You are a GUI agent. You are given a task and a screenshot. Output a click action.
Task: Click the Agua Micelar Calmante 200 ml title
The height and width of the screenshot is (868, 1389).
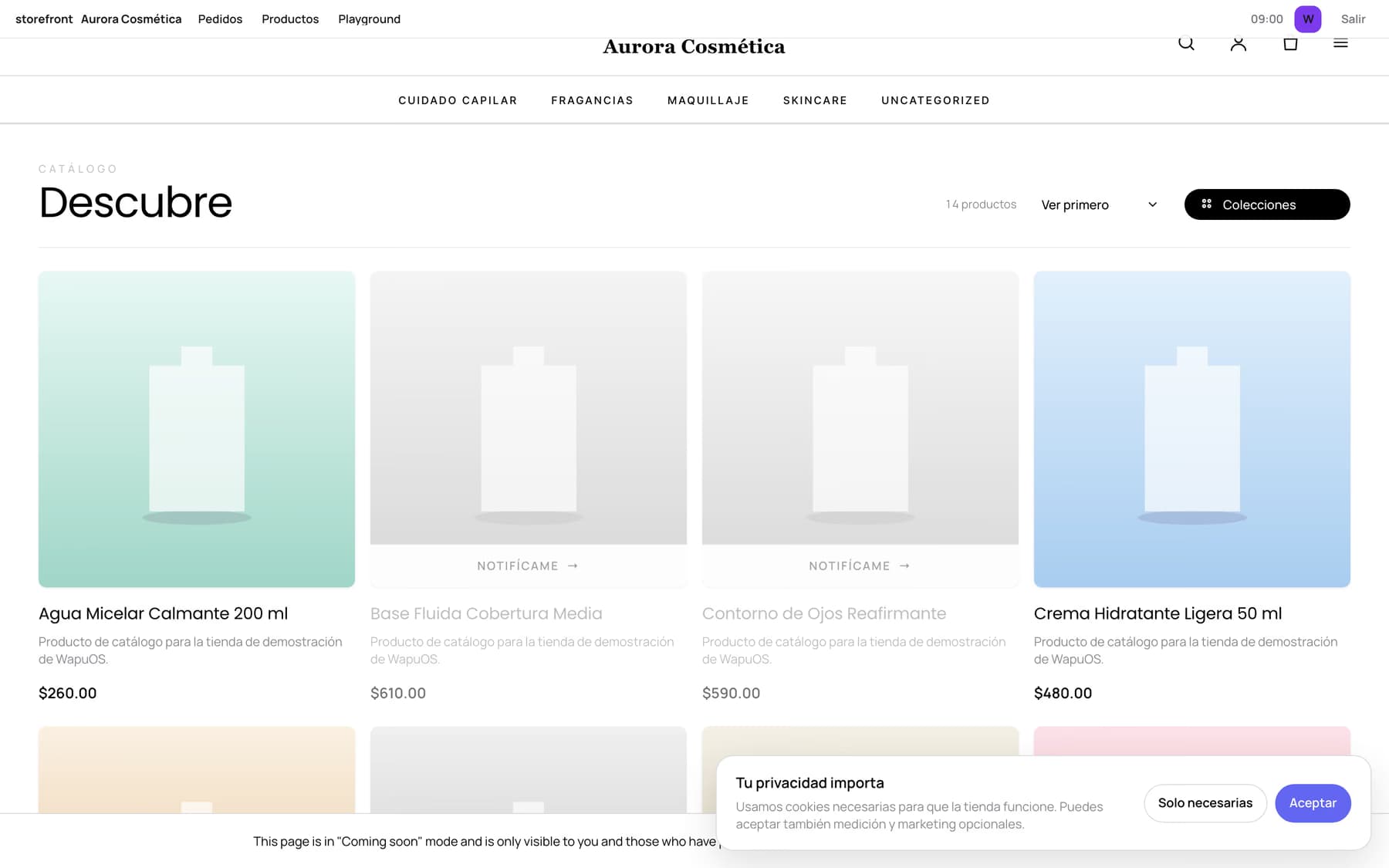pos(163,613)
